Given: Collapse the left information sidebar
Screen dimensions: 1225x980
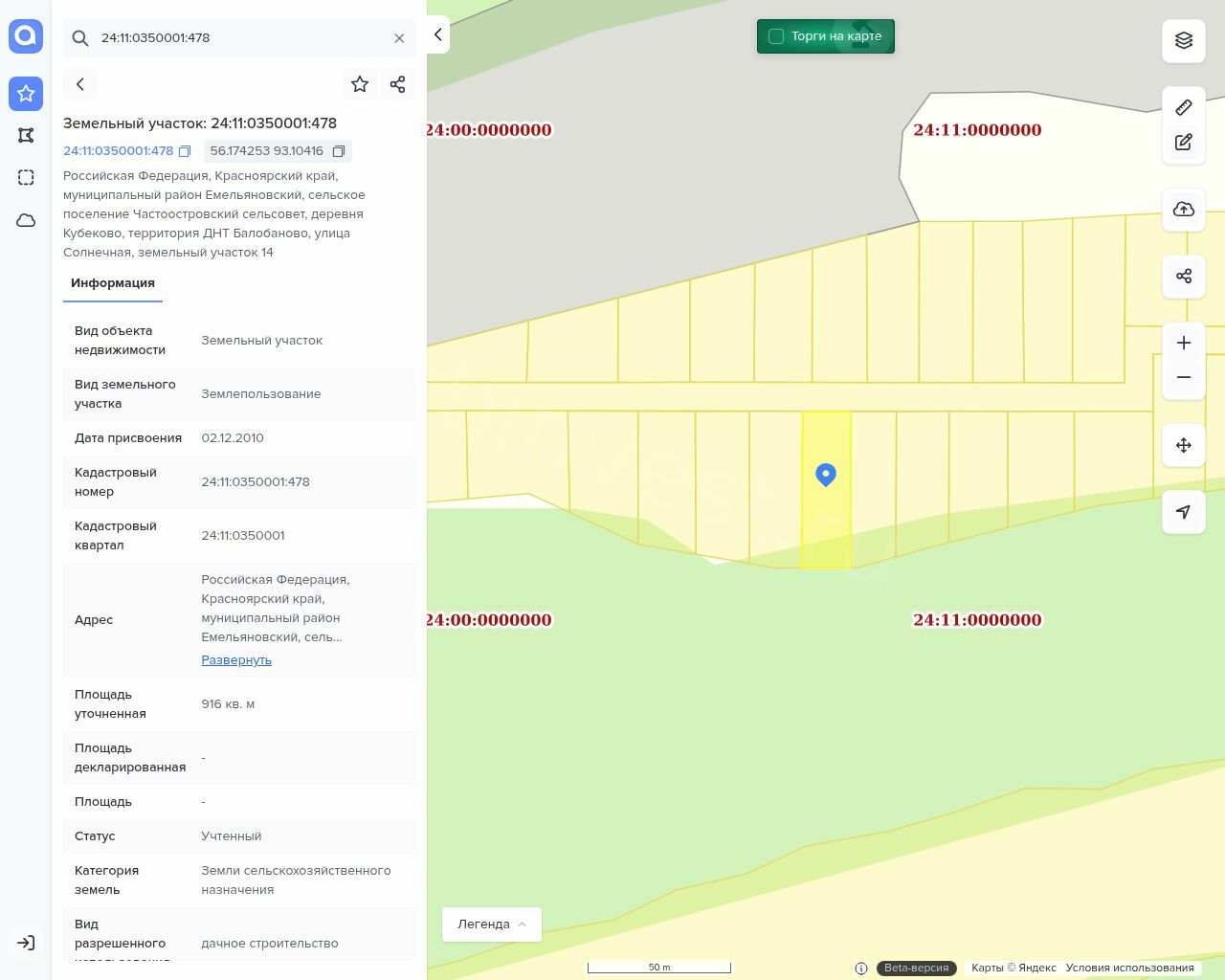Looking at the screenshot, I should pos(437,35).
